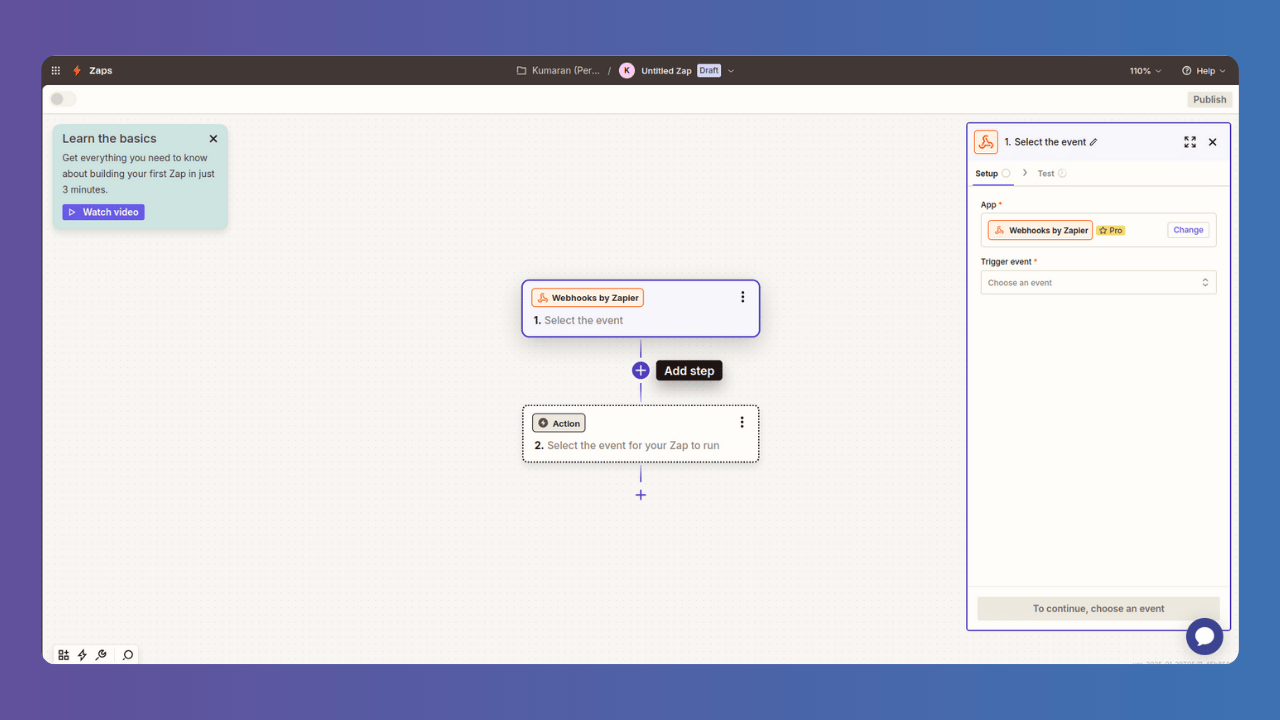Click the plus icon below the Action step

[x=641, y=495]
